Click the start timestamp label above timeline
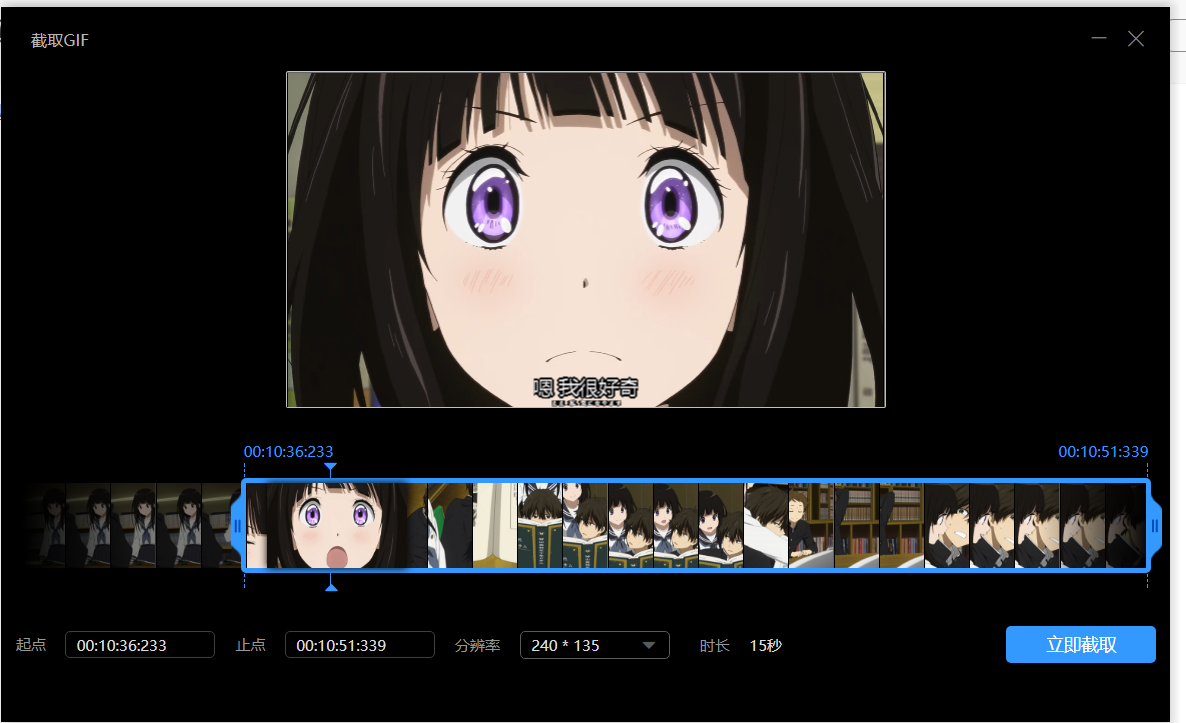This screenshot has height=723, width=1186. pyautogui.click(x=288, y=452)
